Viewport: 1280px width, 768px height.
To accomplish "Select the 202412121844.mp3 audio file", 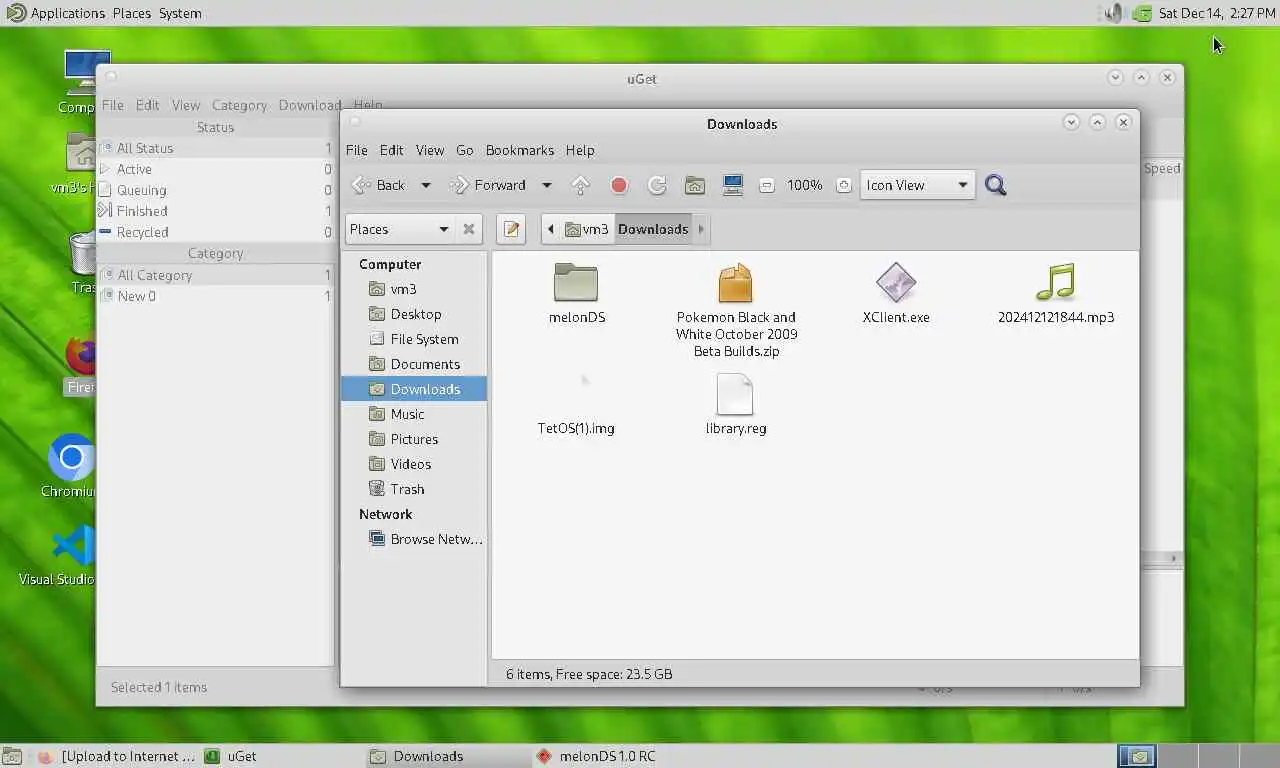I will pyautogui.click(x=1056, y=294).
